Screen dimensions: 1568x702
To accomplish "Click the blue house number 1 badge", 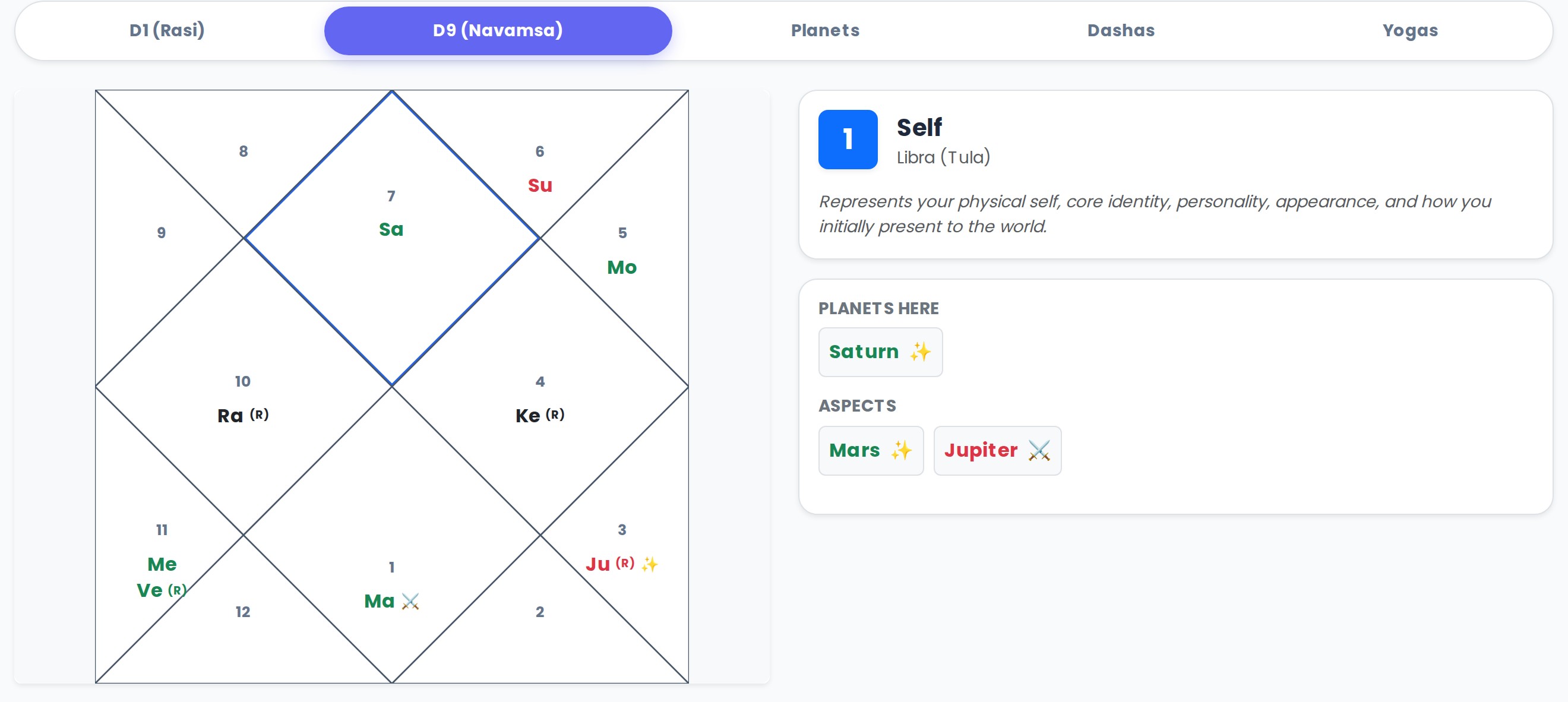I will point(847,140).
